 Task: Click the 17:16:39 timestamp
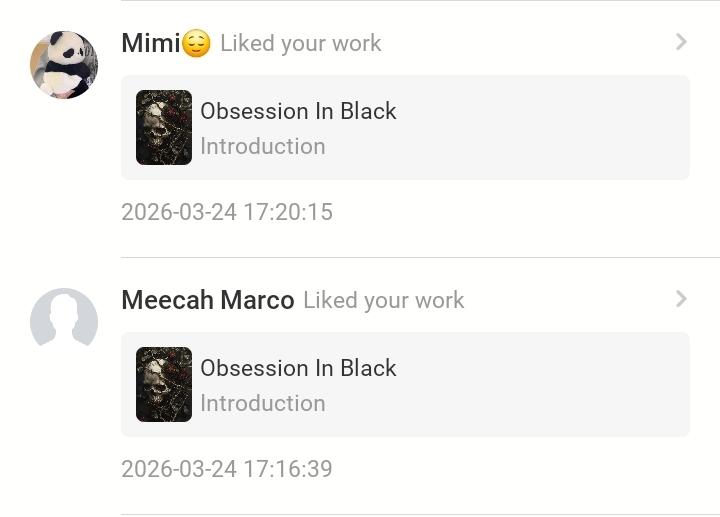pos(226,469)
